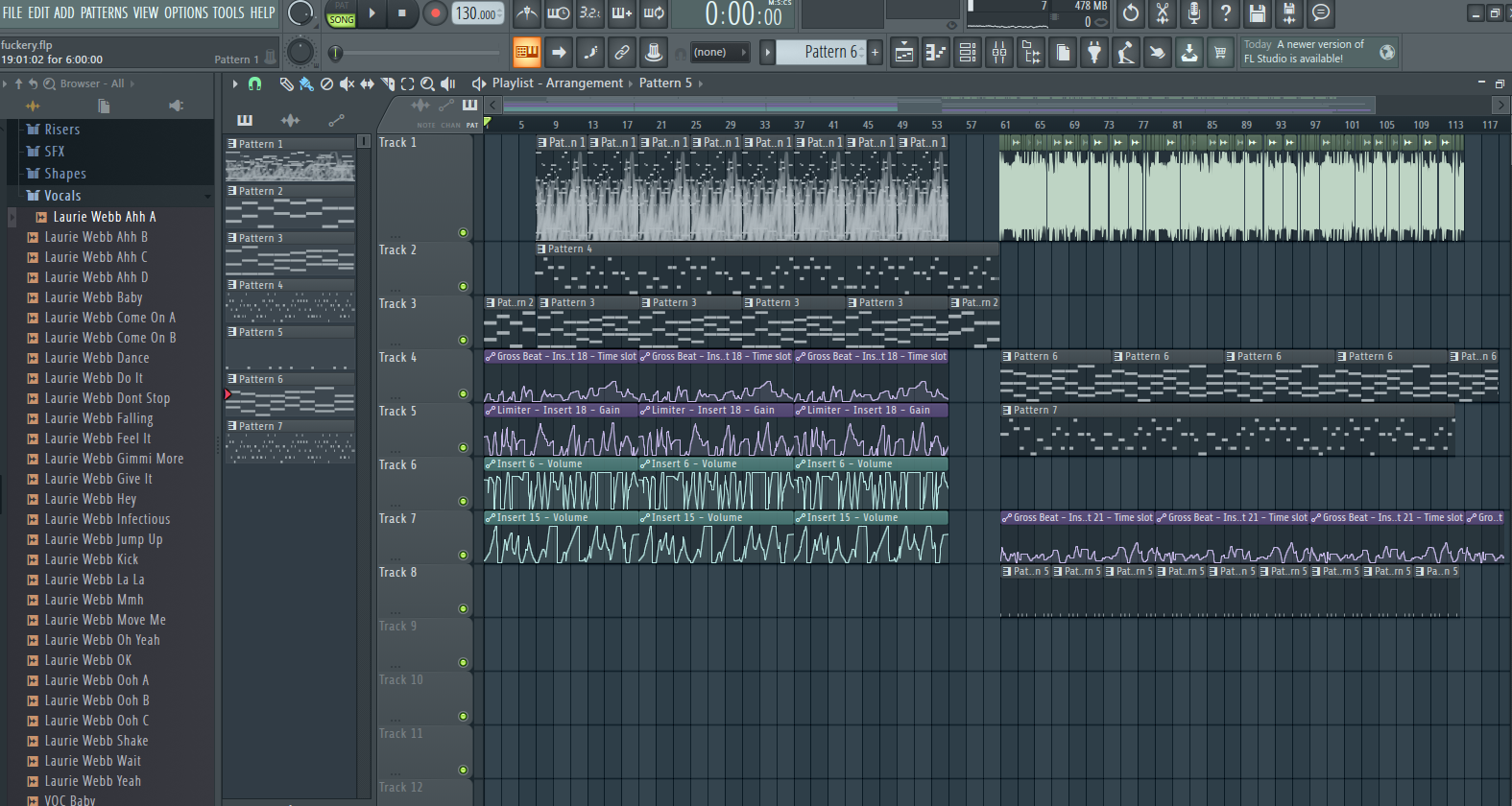Click the Save project floppy icon
This screenshot has width=1512, height=806.
pos(1258,13)
